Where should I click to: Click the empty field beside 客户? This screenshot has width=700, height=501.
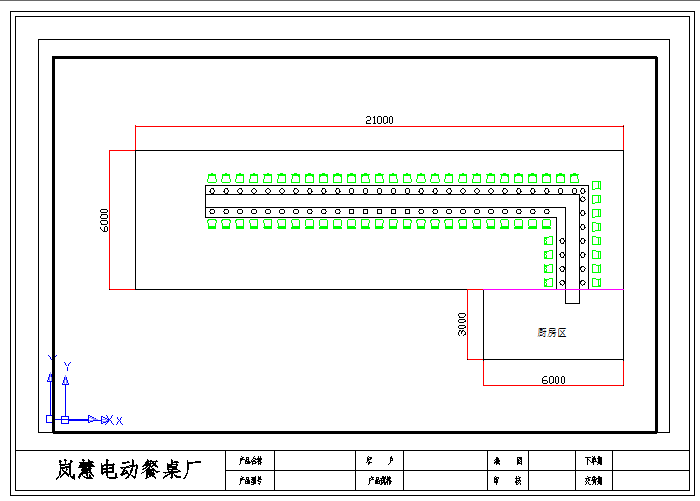[446, 461]
